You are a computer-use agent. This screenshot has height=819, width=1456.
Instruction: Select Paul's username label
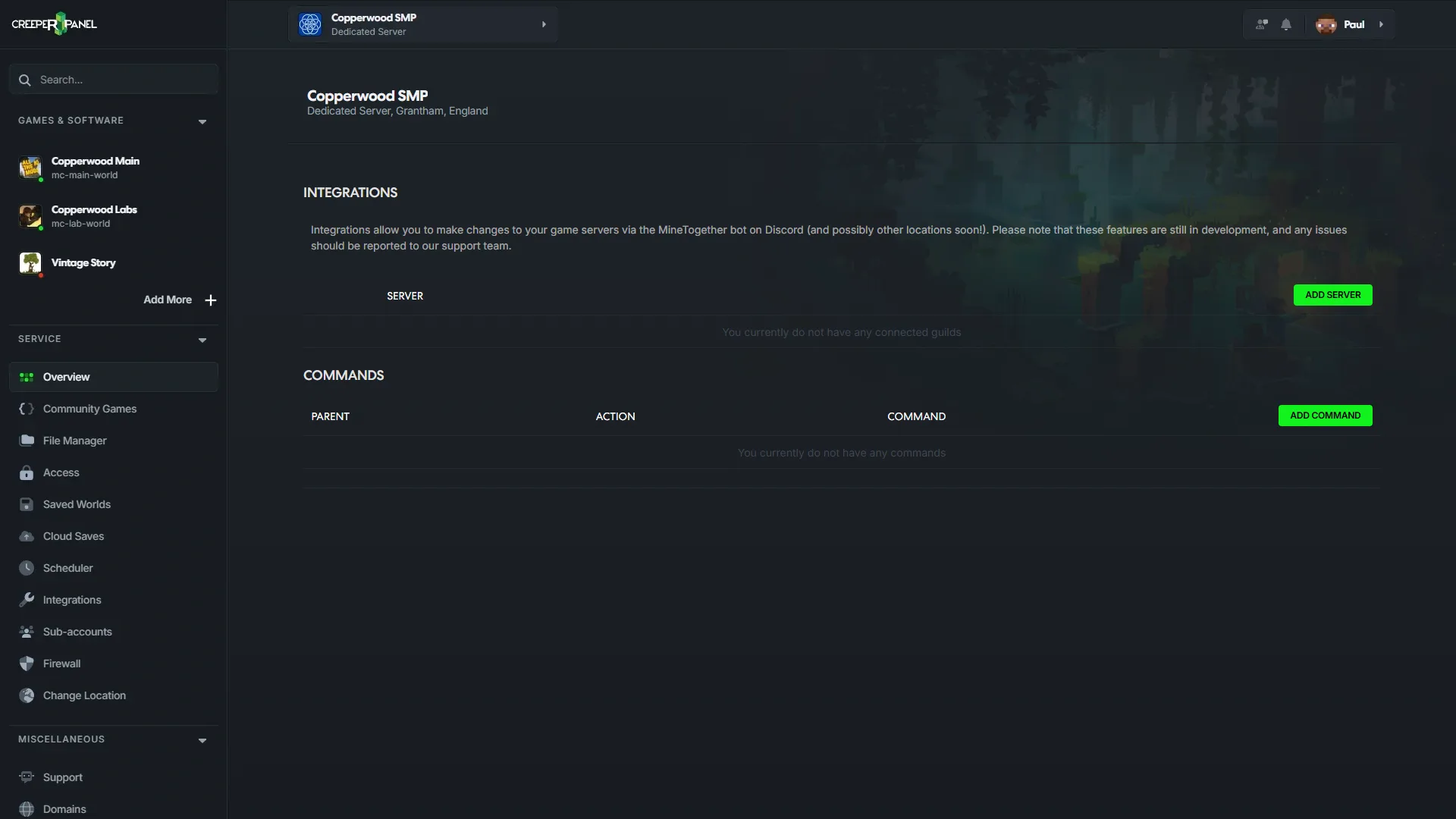[1354, 24]
